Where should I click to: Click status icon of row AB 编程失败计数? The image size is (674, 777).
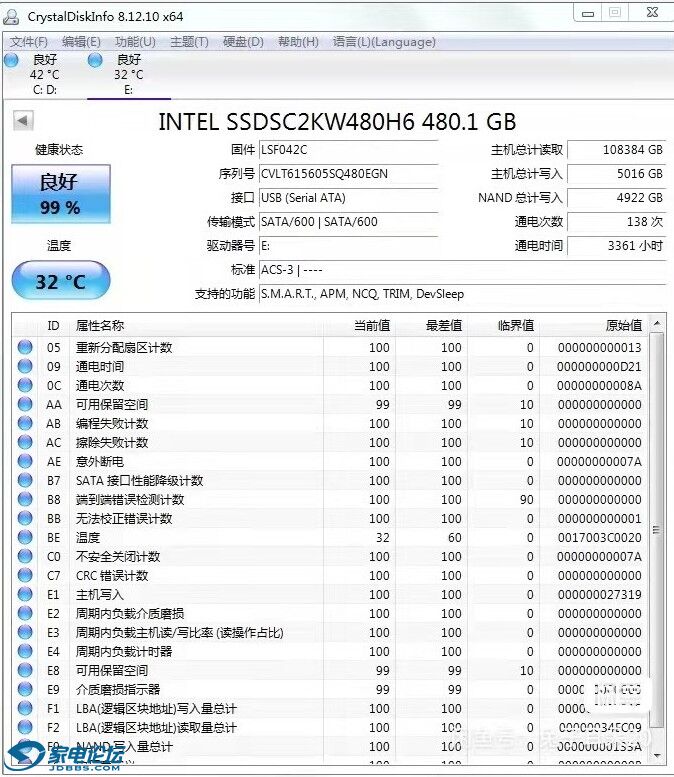click(25, 423)
